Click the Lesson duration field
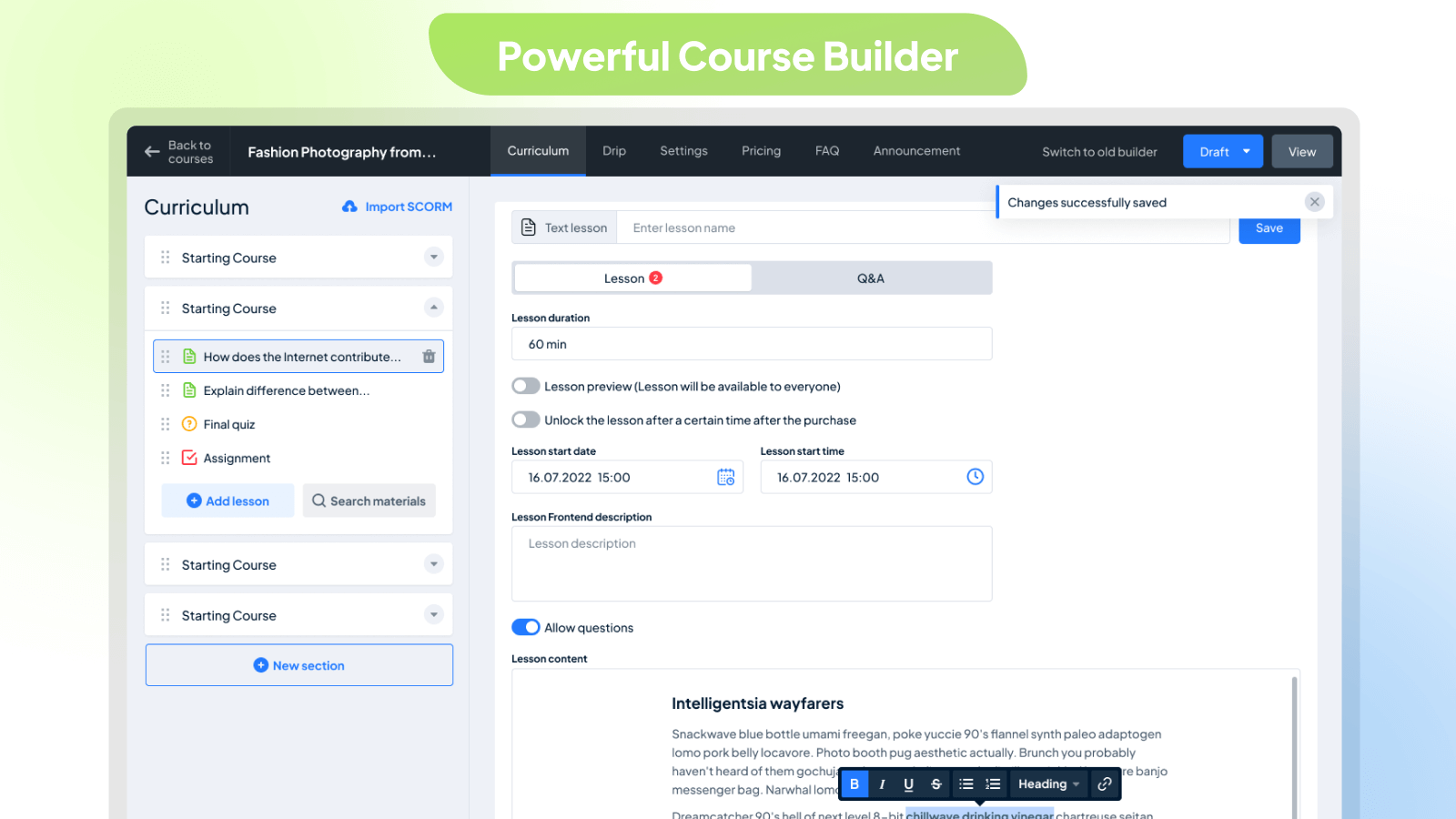This screenshot has width=1456, height=819. click(x=752, y=344)
